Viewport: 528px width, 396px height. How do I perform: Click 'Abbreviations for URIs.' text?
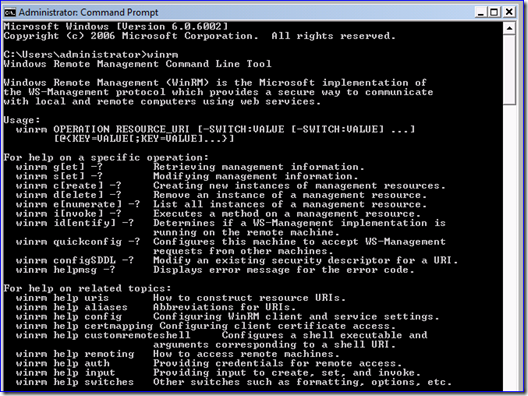click(x=225, y=307)
